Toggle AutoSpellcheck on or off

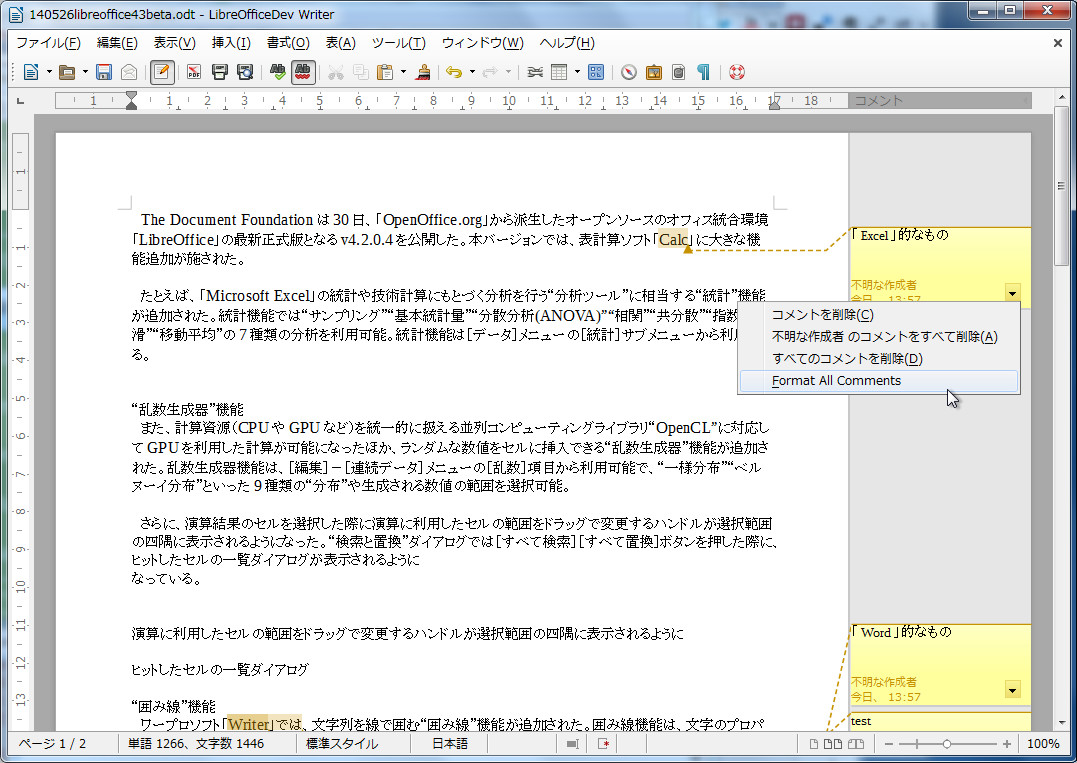(x=302, y=71)
